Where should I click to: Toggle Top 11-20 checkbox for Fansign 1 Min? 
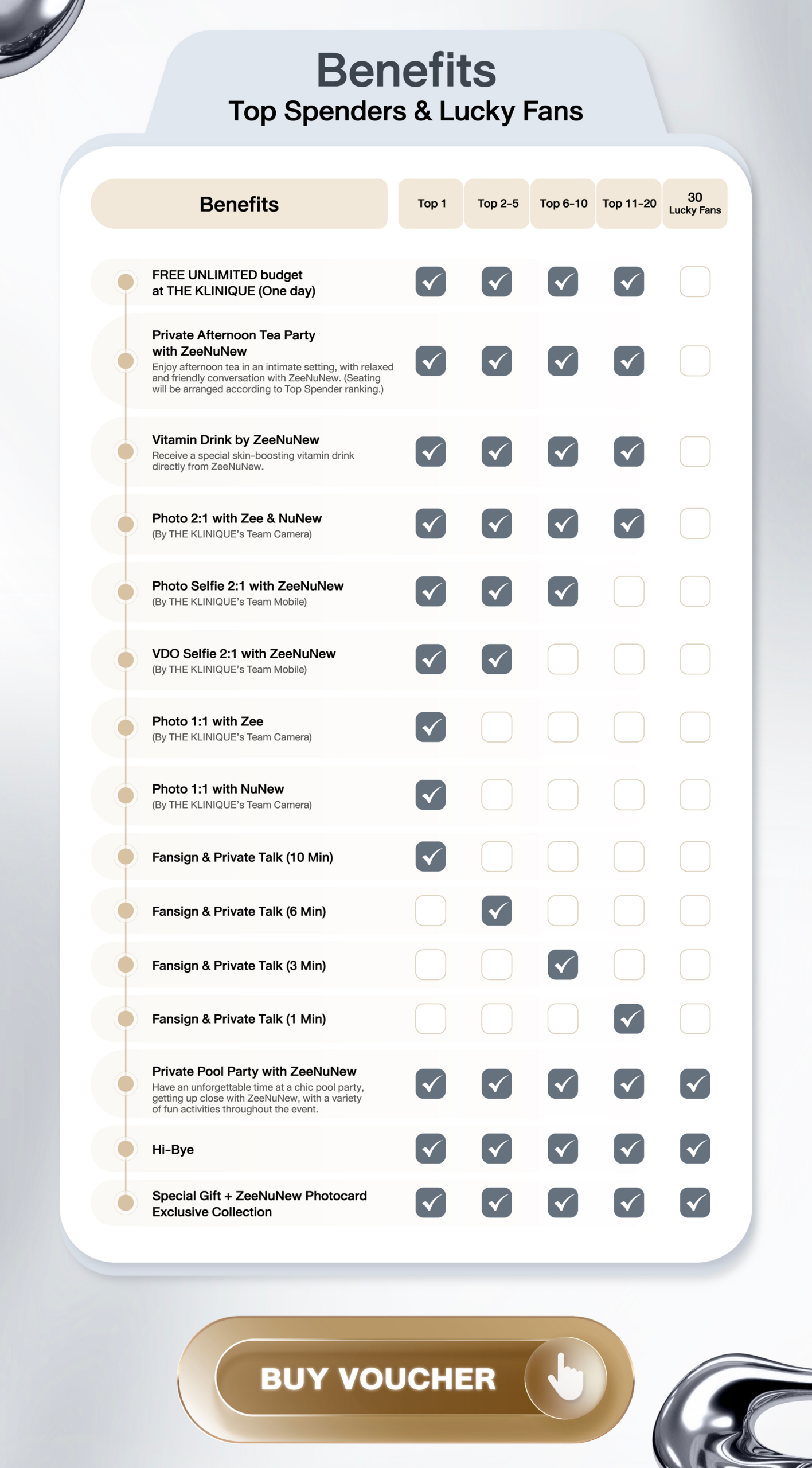point(628,1018)
